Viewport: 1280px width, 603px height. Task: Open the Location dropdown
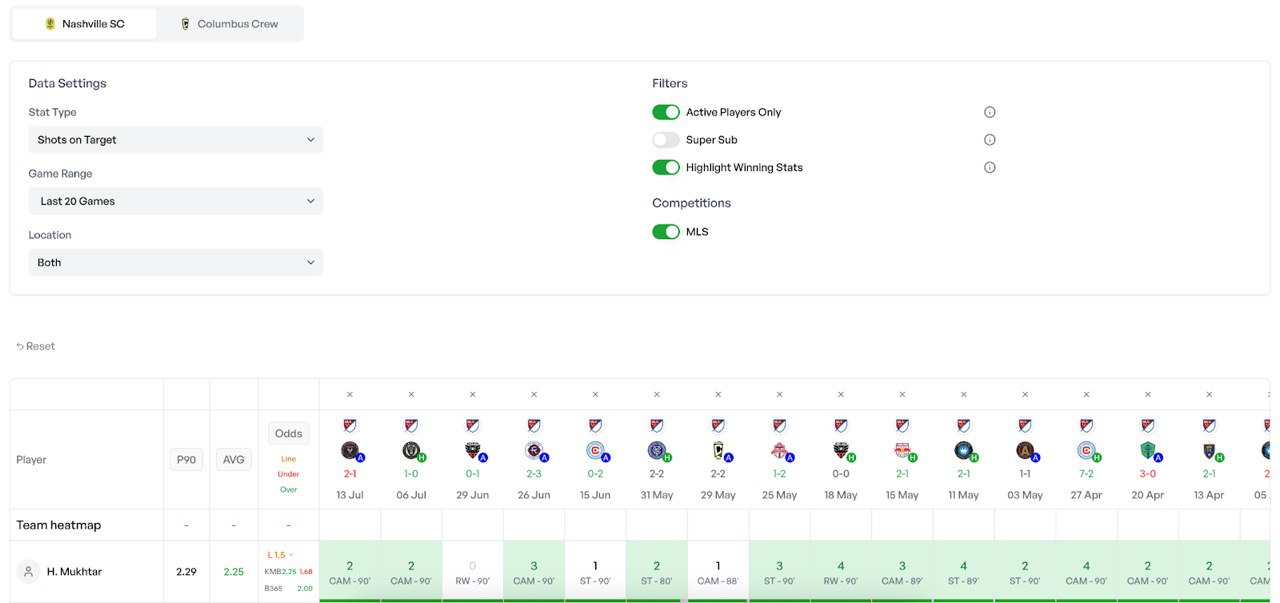pos(176,262)
